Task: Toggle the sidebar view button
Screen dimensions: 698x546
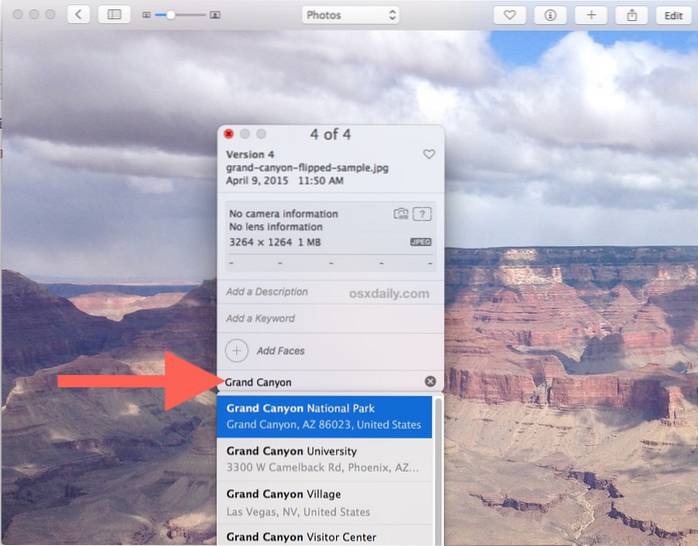Action: pos(114,15)
